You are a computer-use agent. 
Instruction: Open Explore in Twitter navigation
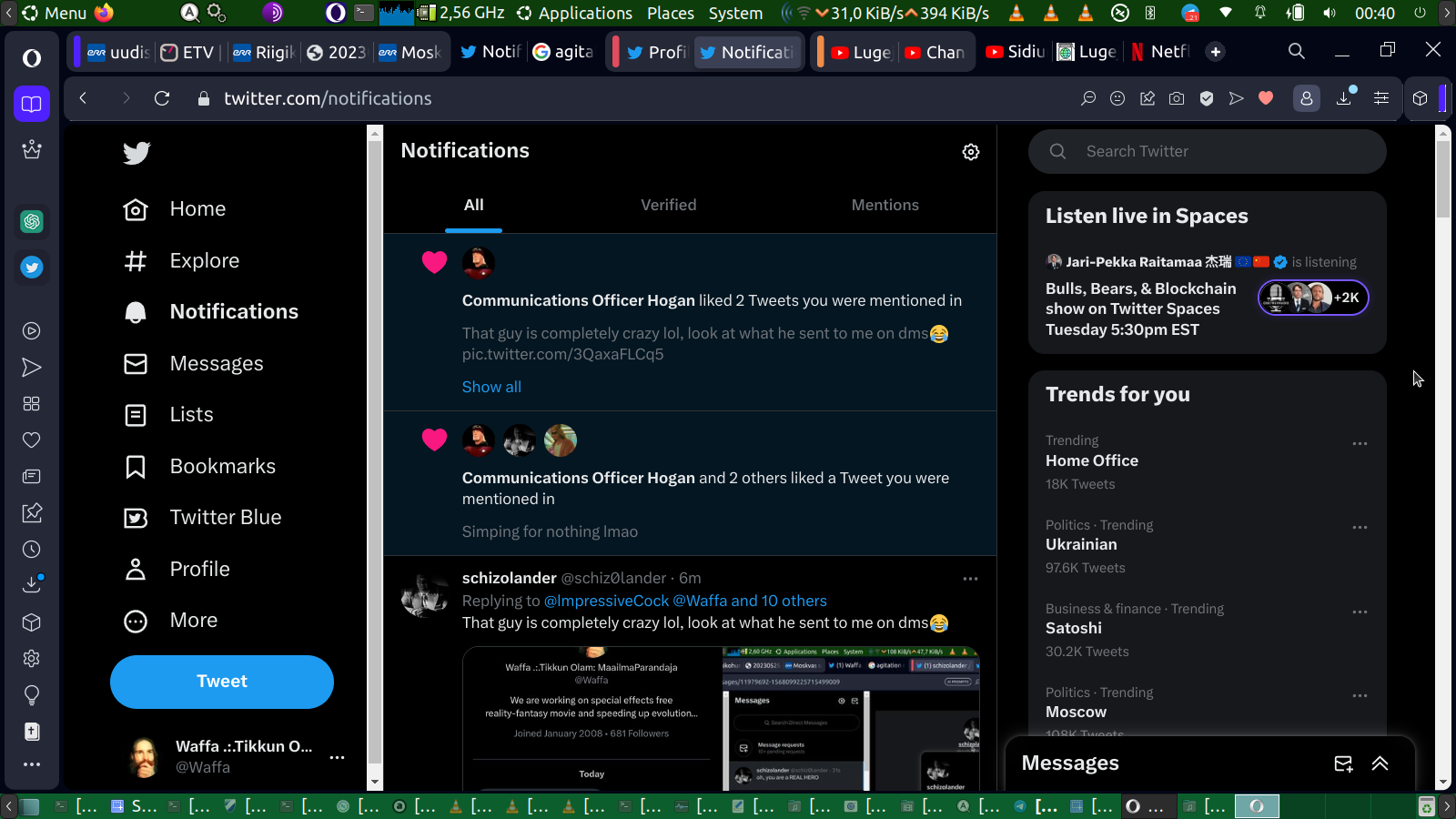point(181,261)
